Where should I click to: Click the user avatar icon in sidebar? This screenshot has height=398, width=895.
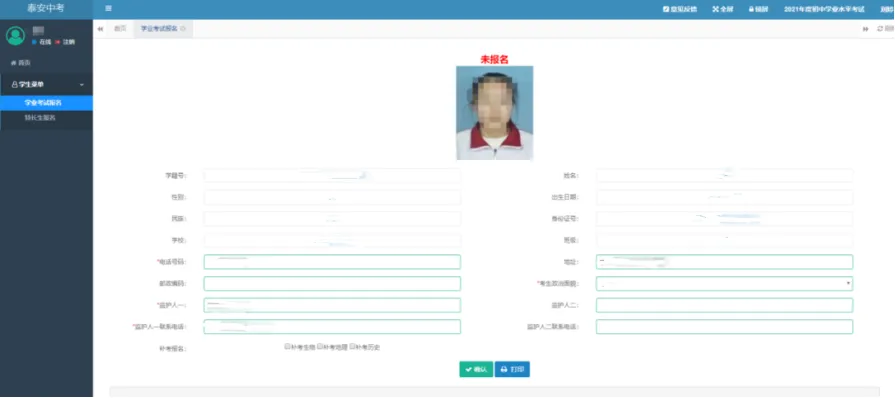tap(15, 36)
